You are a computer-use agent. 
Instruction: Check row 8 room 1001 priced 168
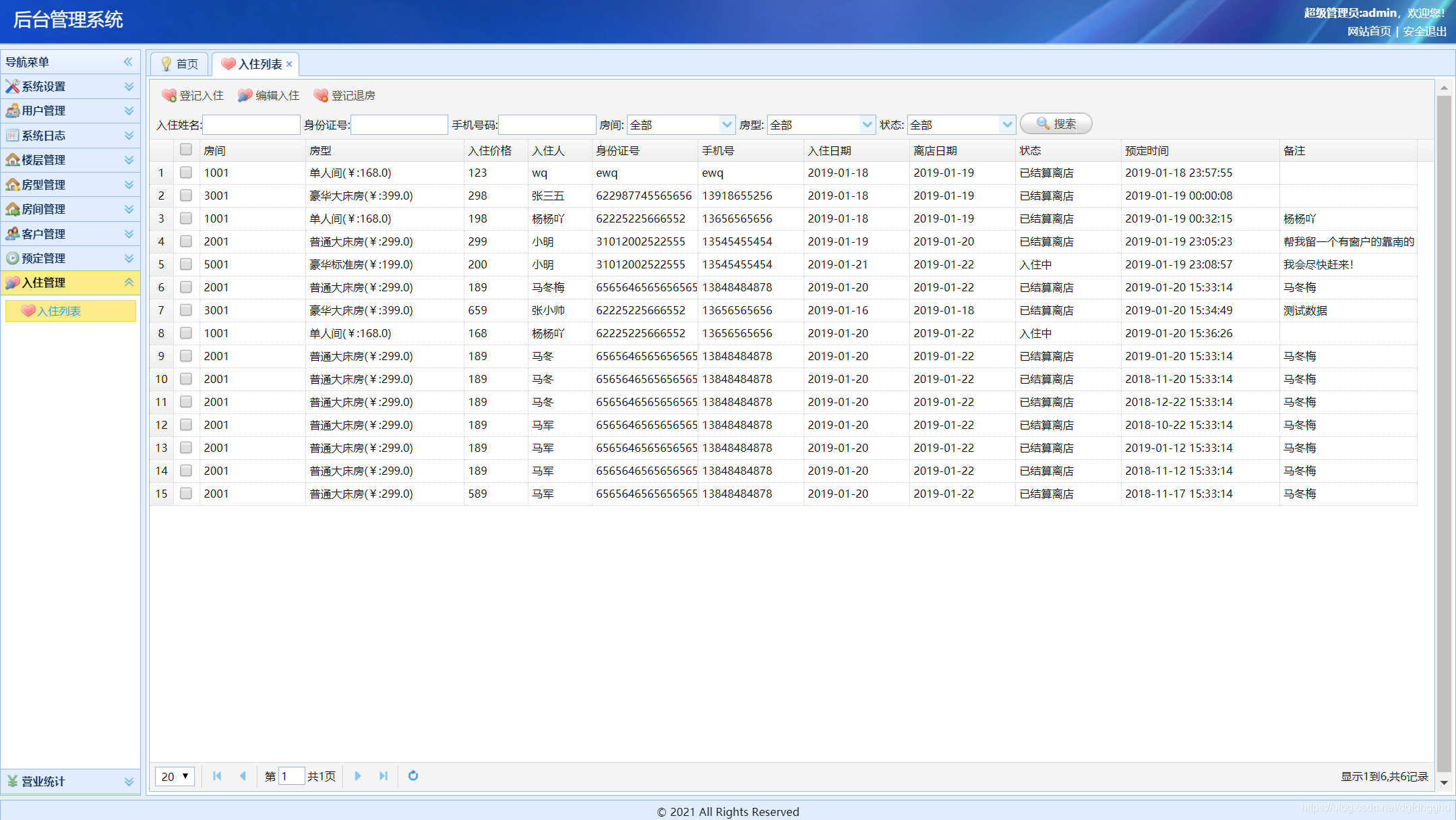pos(186,333)
